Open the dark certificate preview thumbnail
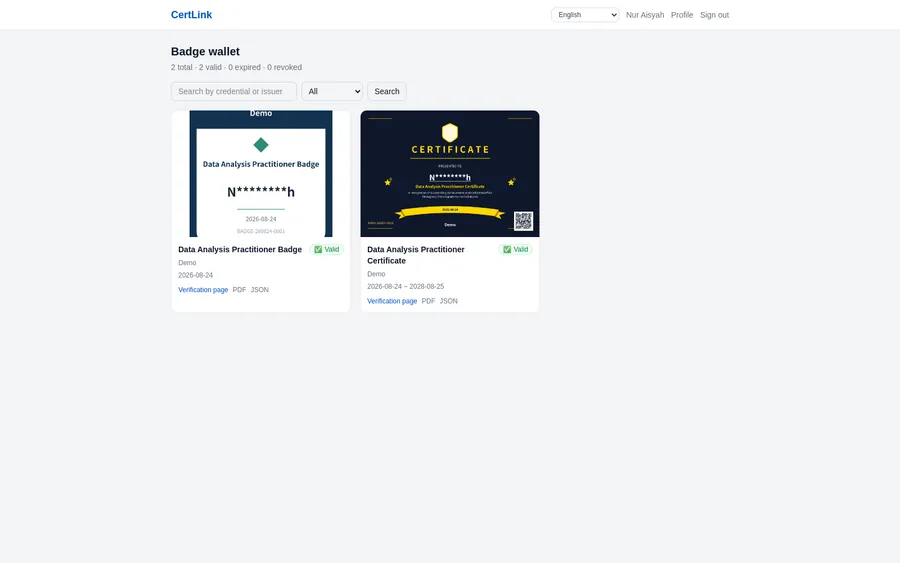 coord(449,173)
